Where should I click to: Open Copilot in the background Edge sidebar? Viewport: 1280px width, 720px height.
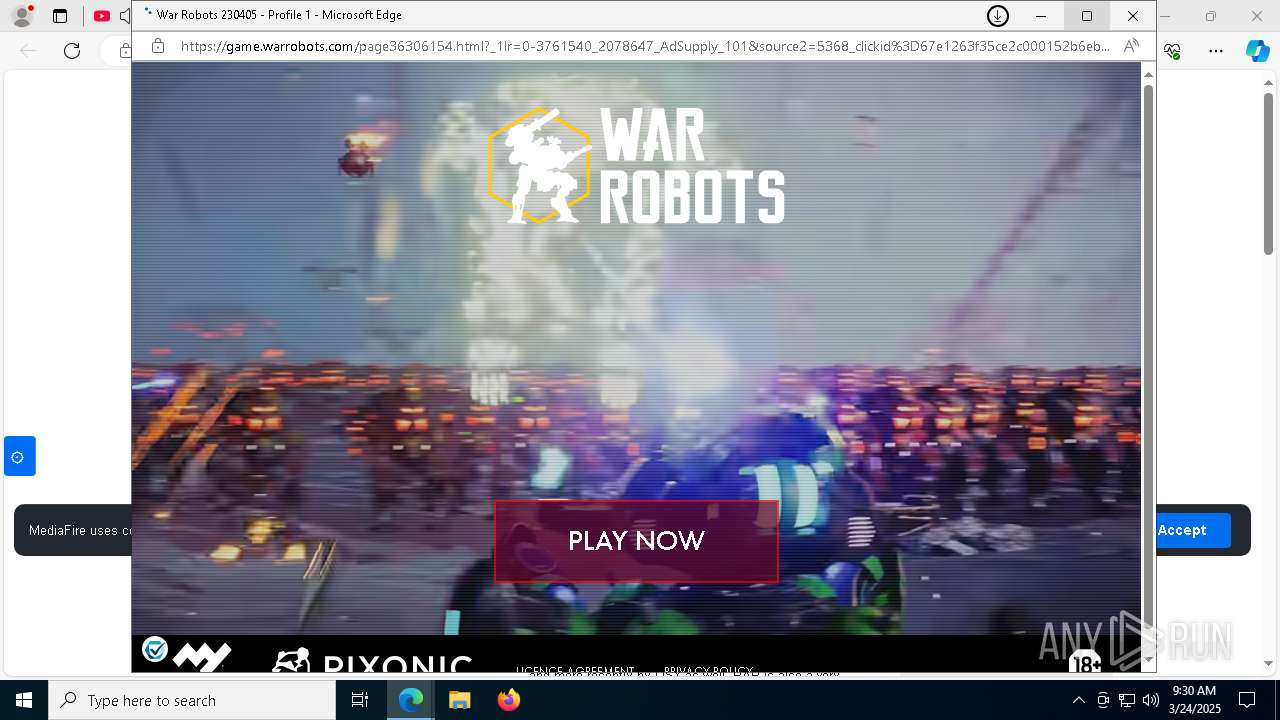tap(1258, 51)
